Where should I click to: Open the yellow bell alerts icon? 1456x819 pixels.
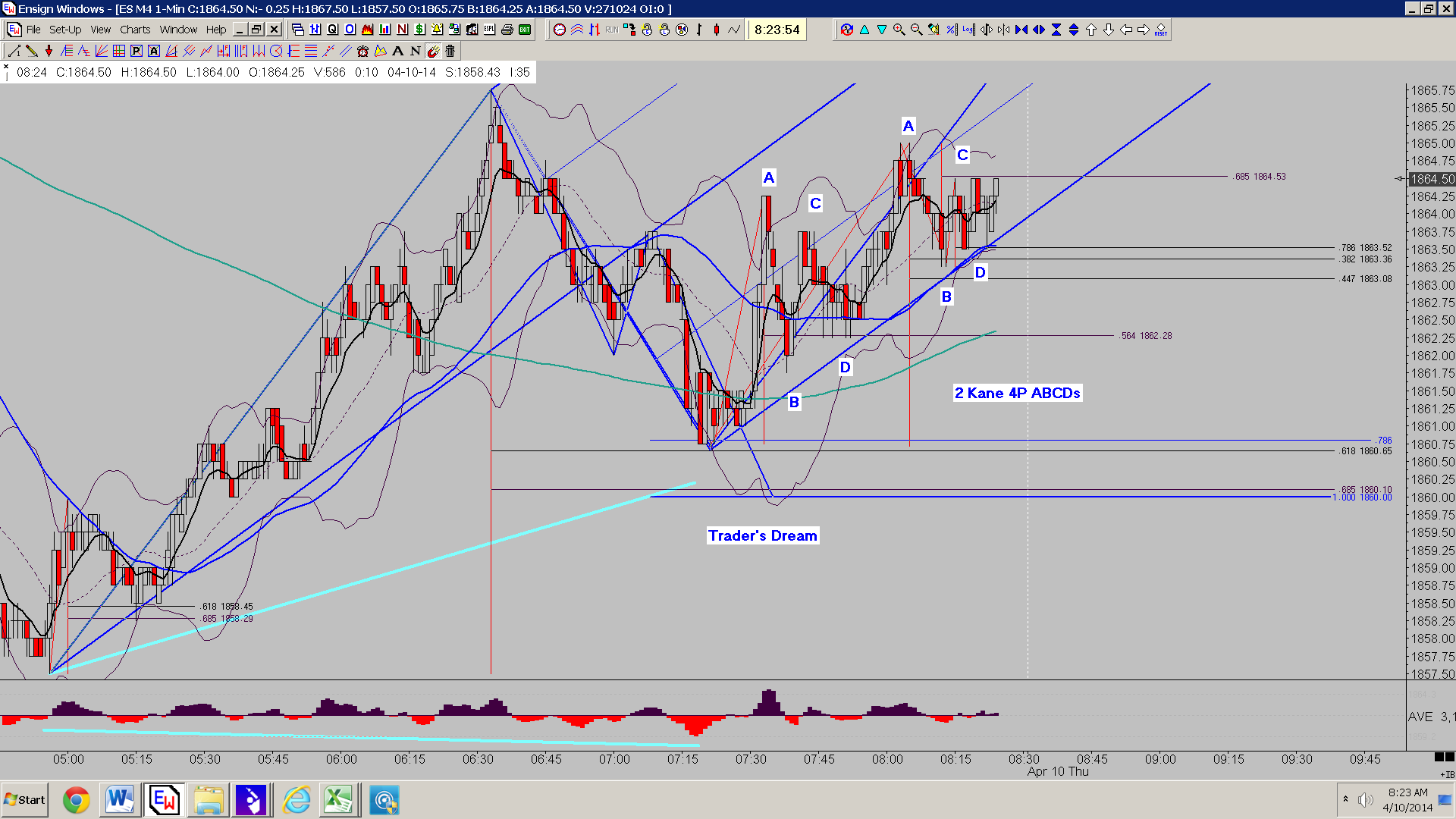437,30
